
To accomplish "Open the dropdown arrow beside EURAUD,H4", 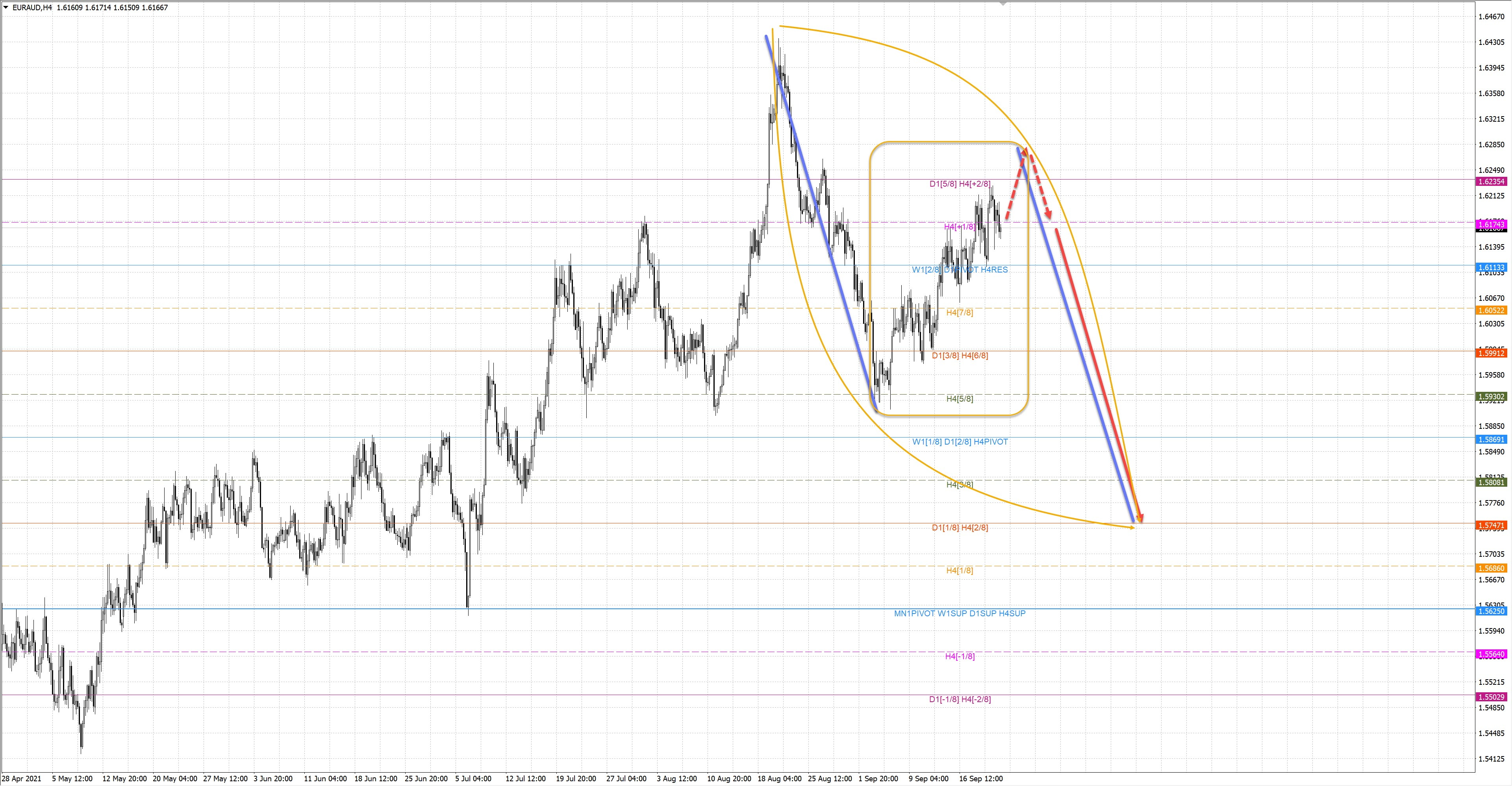I will click(x=6, y=7).
